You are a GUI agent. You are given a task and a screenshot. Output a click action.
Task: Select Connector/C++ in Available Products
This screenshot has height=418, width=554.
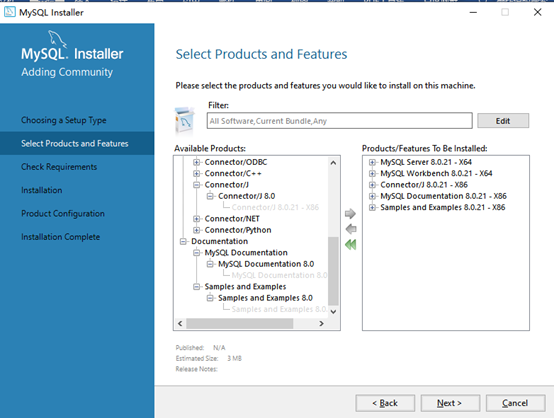(x=233, y=173)
